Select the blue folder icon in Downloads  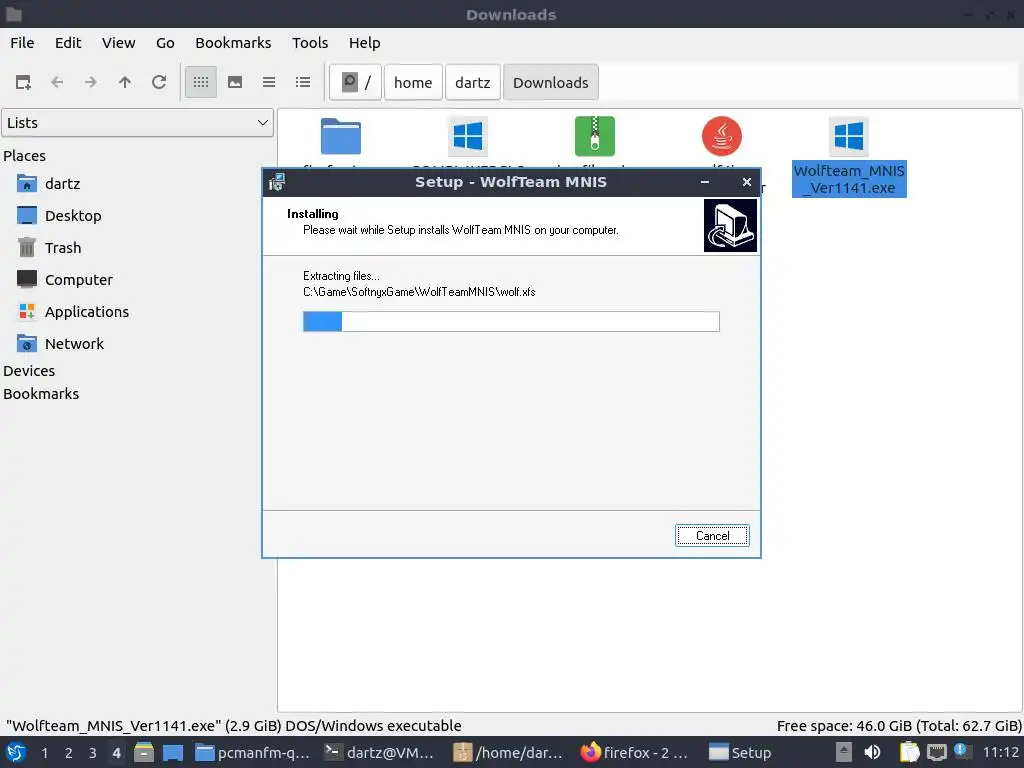[340, 136]
